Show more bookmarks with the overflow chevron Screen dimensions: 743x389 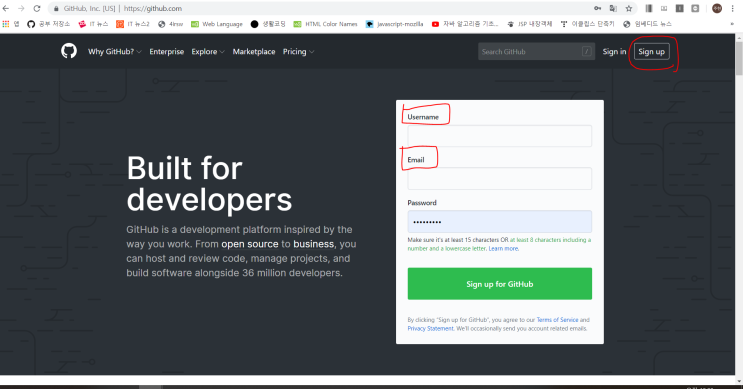[732, 24]
